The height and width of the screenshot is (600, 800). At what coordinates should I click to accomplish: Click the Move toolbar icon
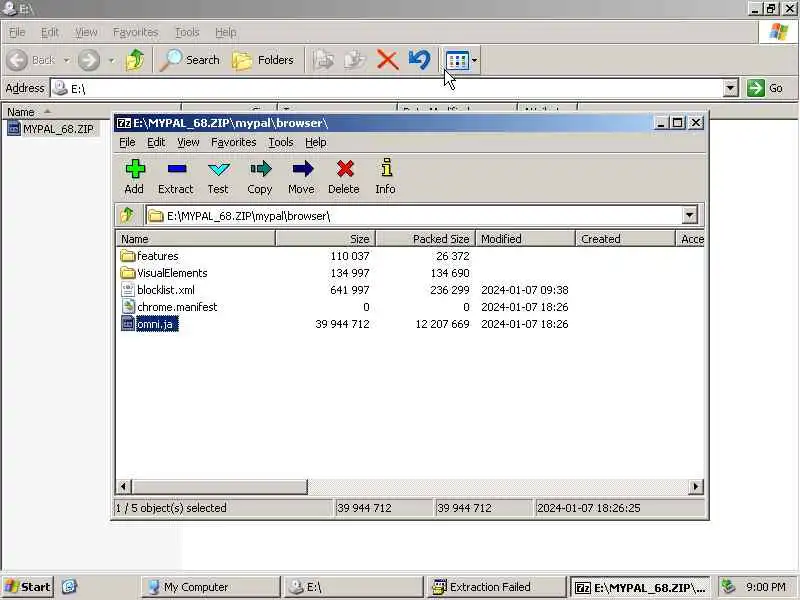(302, 177)
